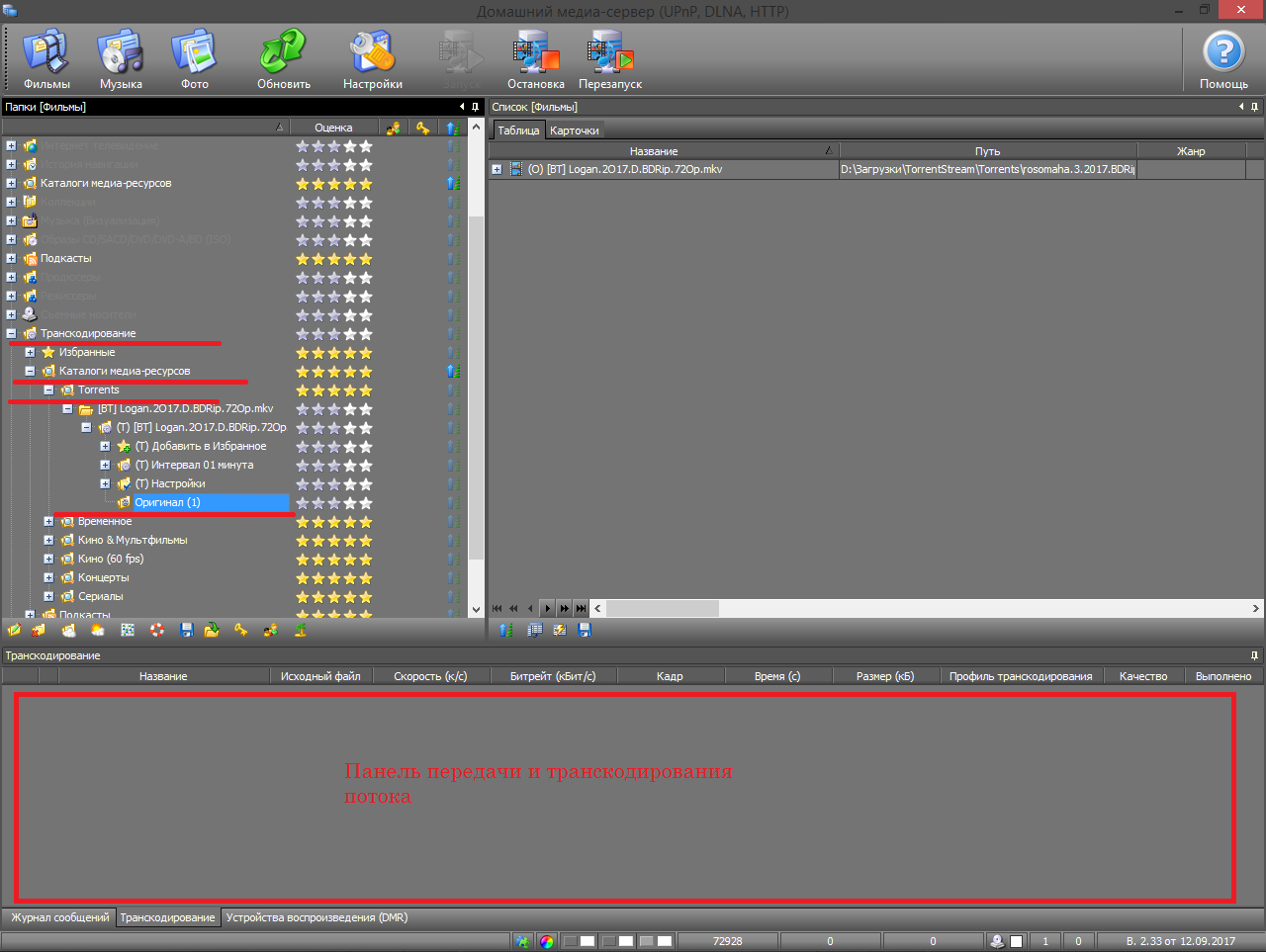The image size is (1266, 952).
Task: Open the Фильмы (Movies) section
Action: coord(46,57)
